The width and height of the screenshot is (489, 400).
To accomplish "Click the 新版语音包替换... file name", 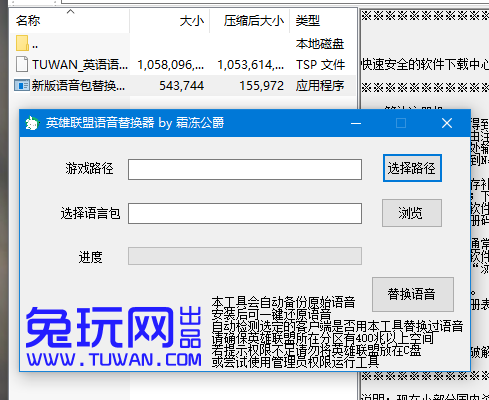I will point(78,86).
